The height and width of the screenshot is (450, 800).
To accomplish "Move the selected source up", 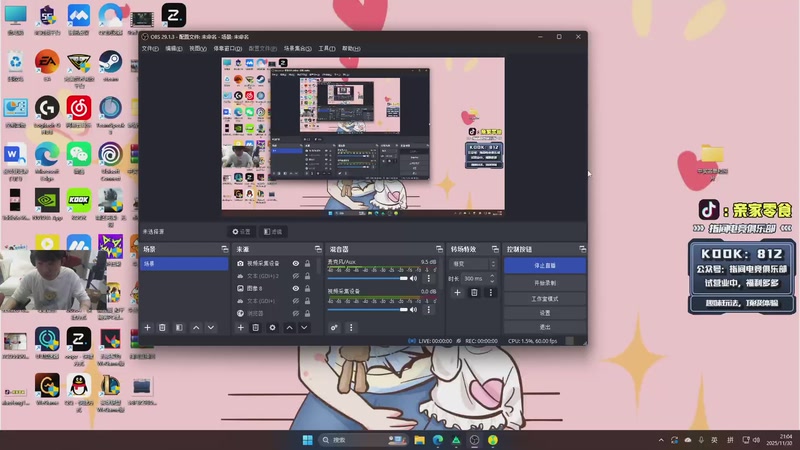I will (x=289, y=328).
